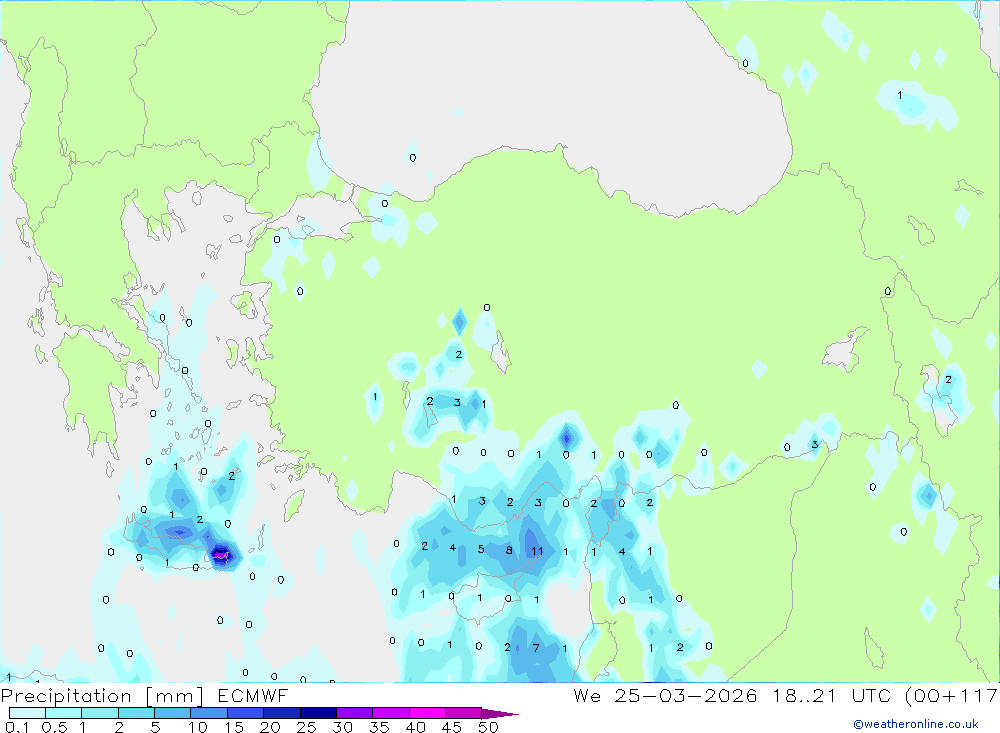
Task: Click the '11' precipitation value on the map
Action: (538, 551)
